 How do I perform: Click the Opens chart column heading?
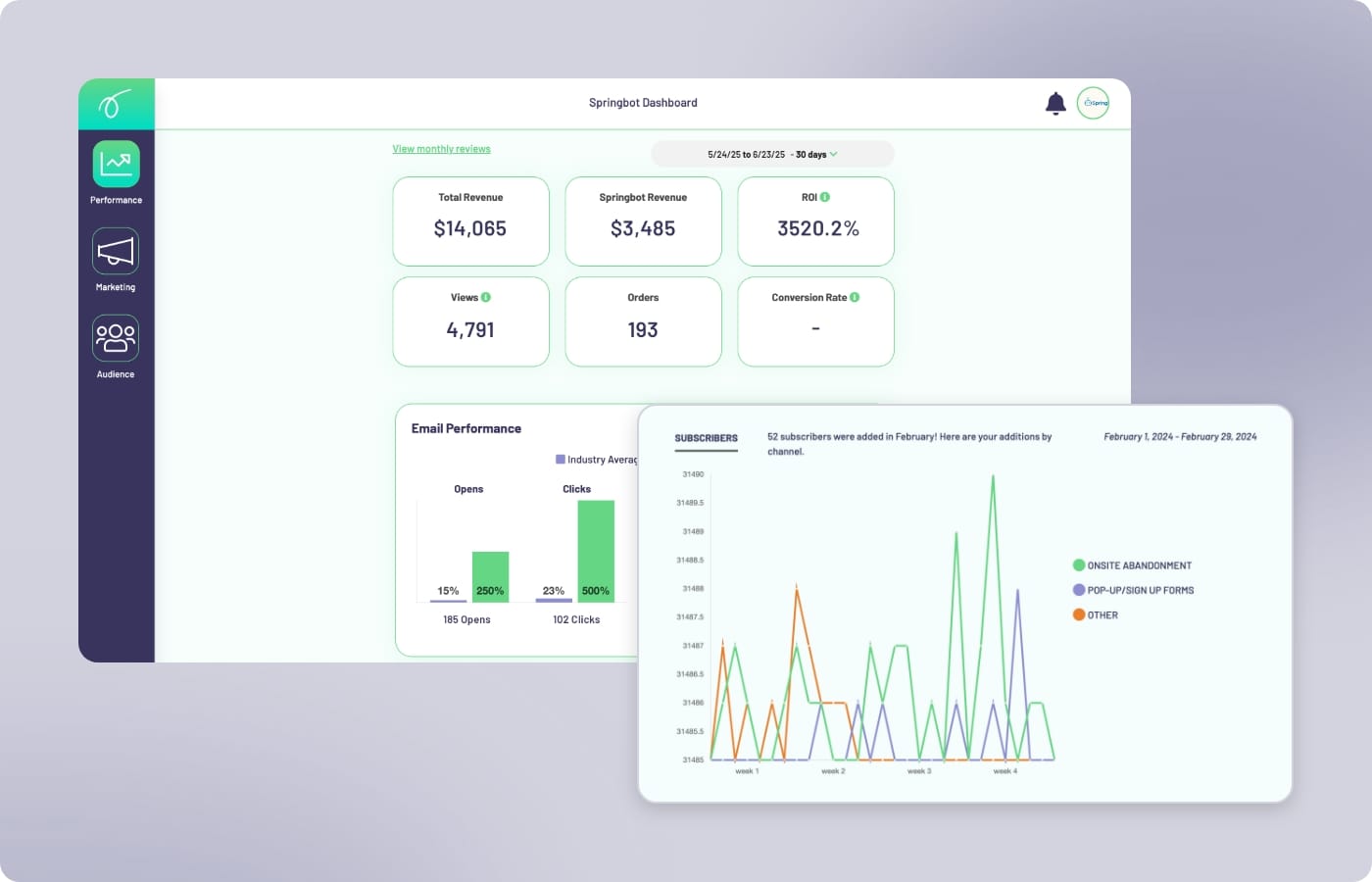pyautogui.click(x=468, y=489)
